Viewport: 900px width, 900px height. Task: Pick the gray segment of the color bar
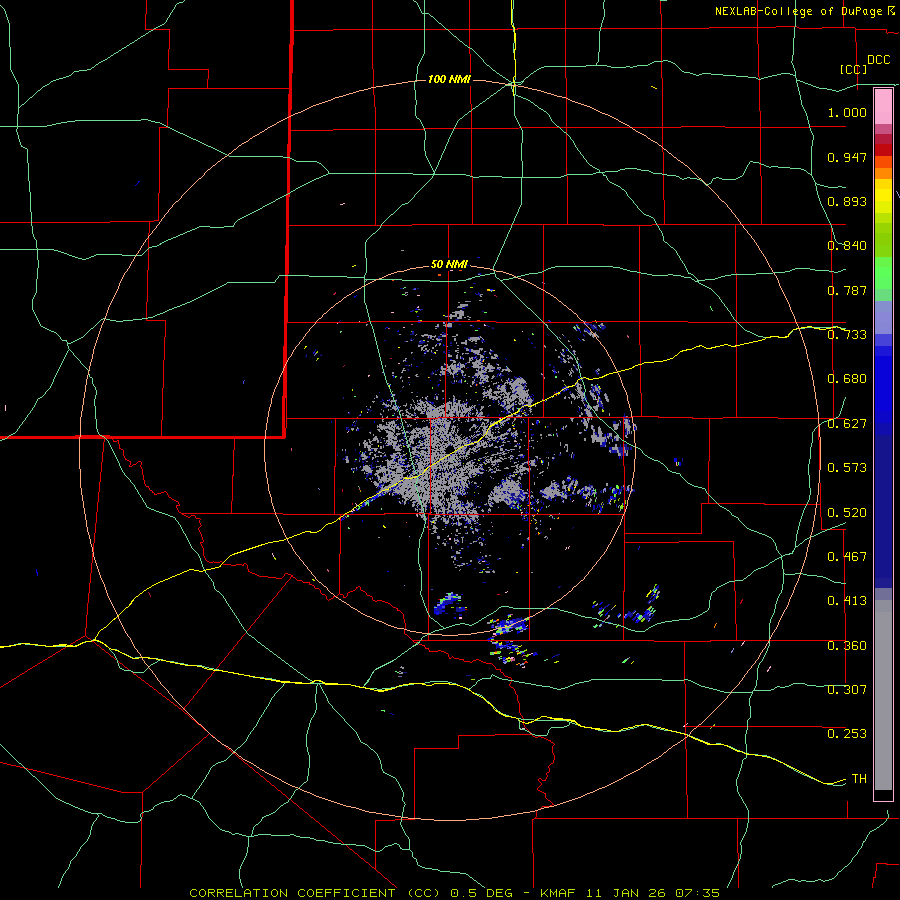pyautogui.click(x=883, y=695)
